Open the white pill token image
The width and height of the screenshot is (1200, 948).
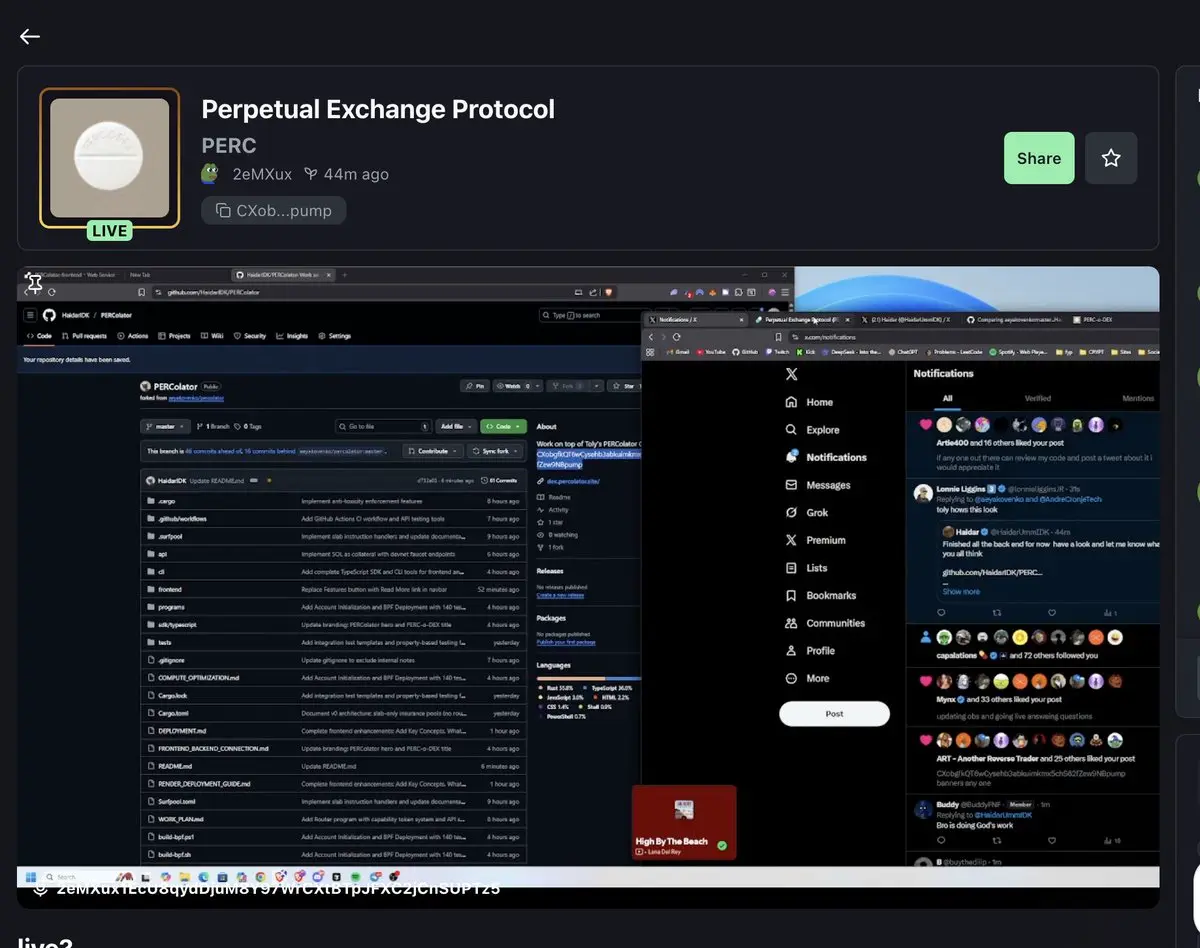(110, 158)
